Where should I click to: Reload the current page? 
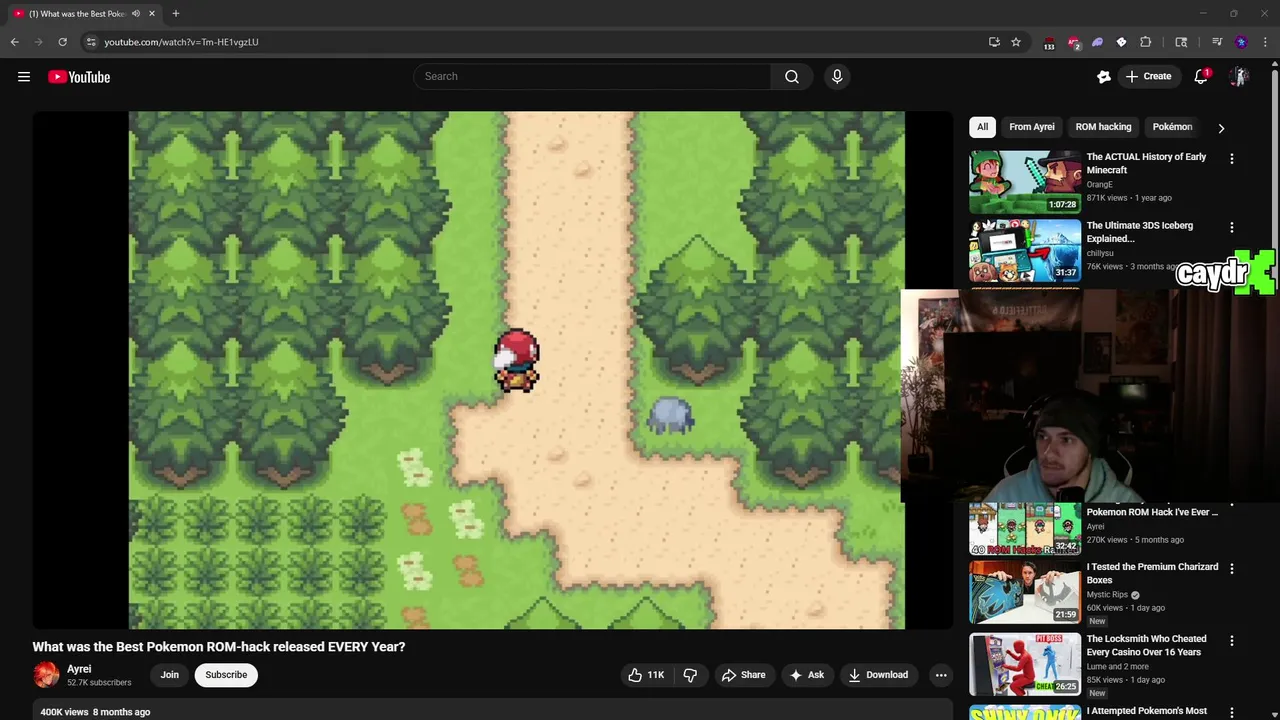(62, 42)
